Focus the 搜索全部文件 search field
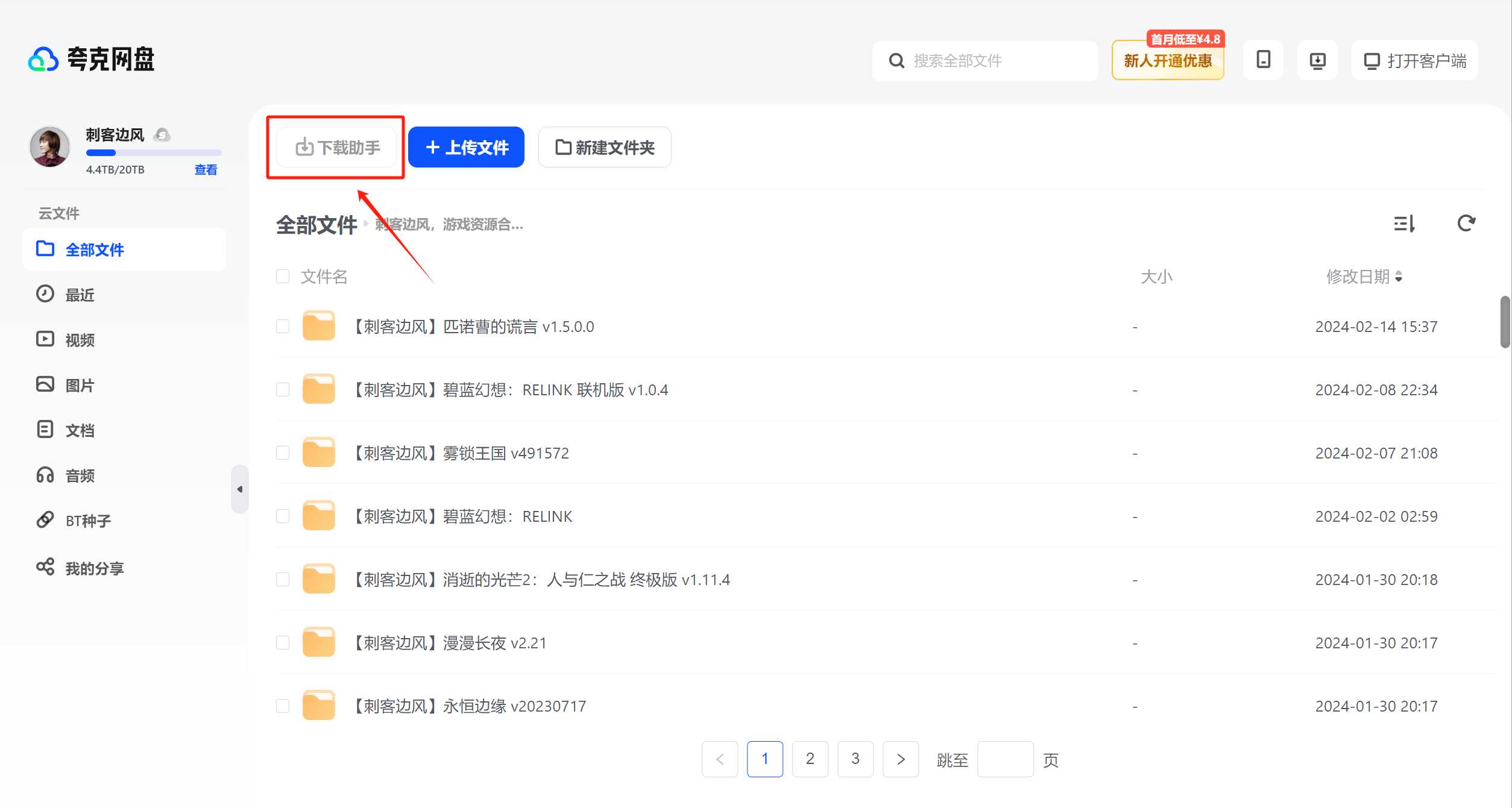 click(x=984, y=61)
